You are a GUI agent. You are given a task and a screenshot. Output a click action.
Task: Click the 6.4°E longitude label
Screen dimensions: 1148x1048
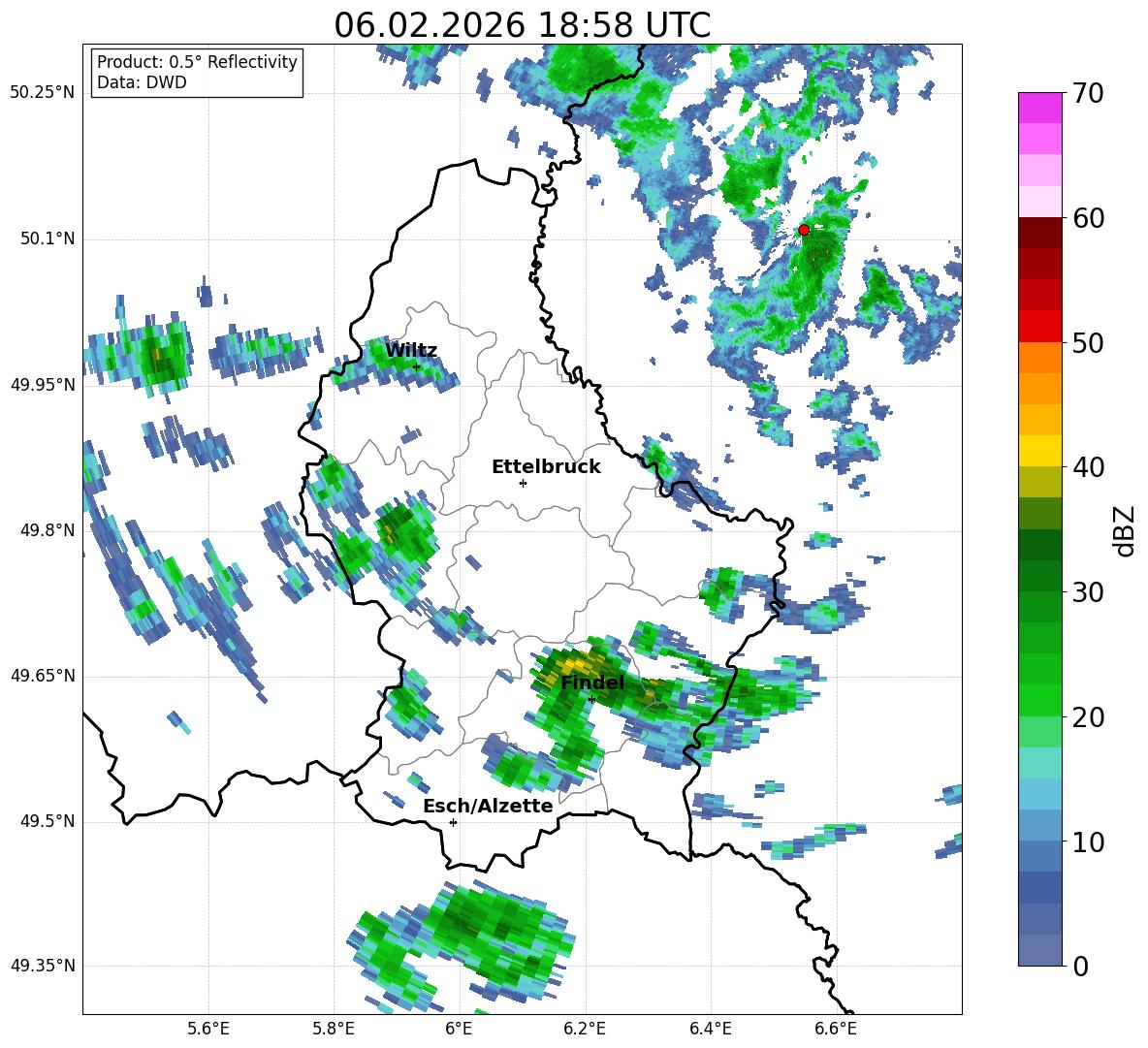coord(710,1029)
